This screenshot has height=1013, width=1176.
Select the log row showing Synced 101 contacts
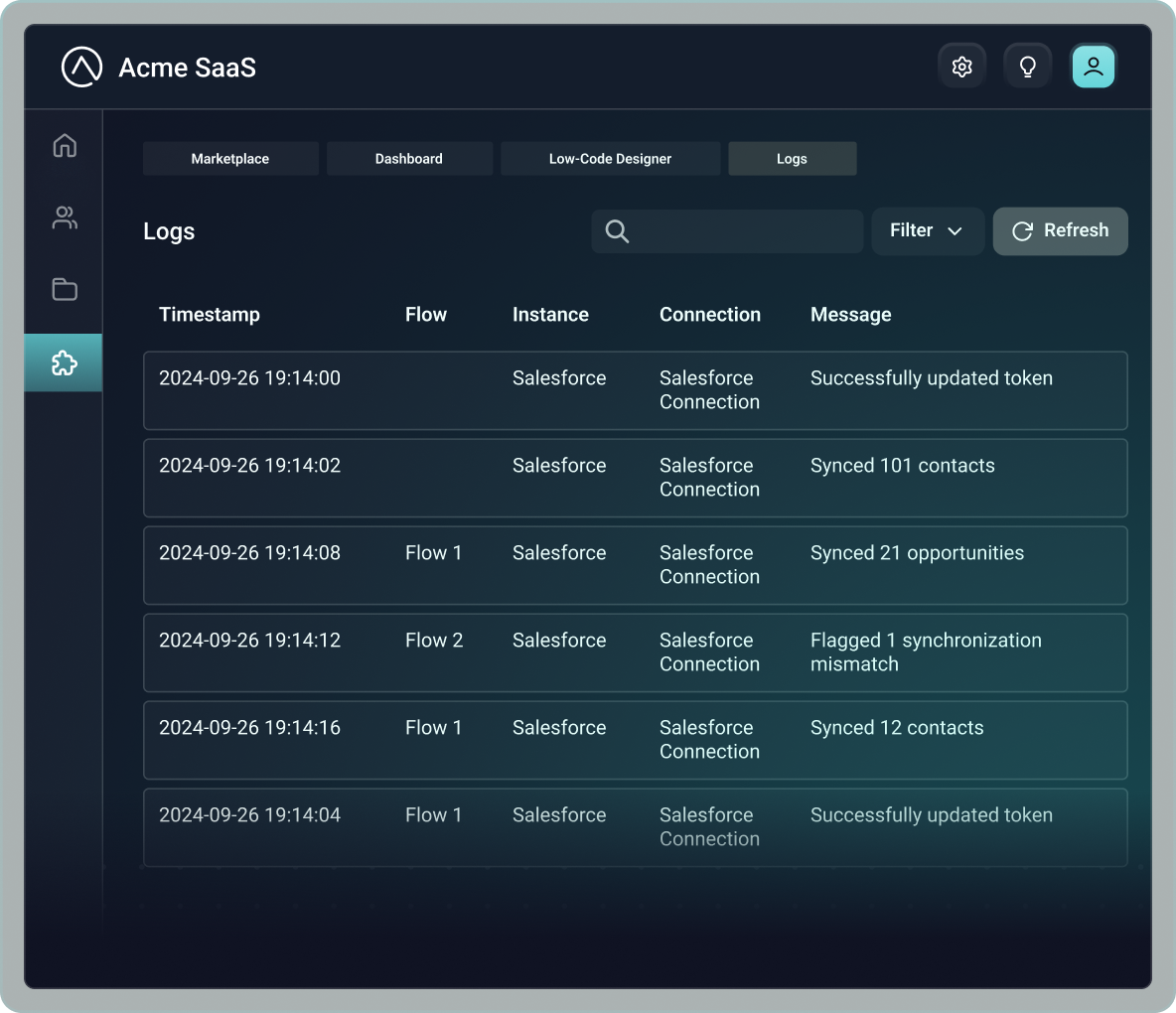(636, 478)
